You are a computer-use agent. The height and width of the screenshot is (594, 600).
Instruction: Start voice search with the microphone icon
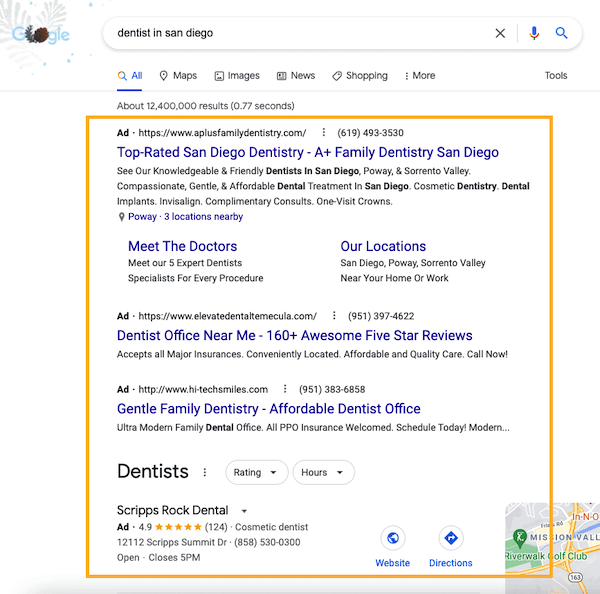point(534,33)
